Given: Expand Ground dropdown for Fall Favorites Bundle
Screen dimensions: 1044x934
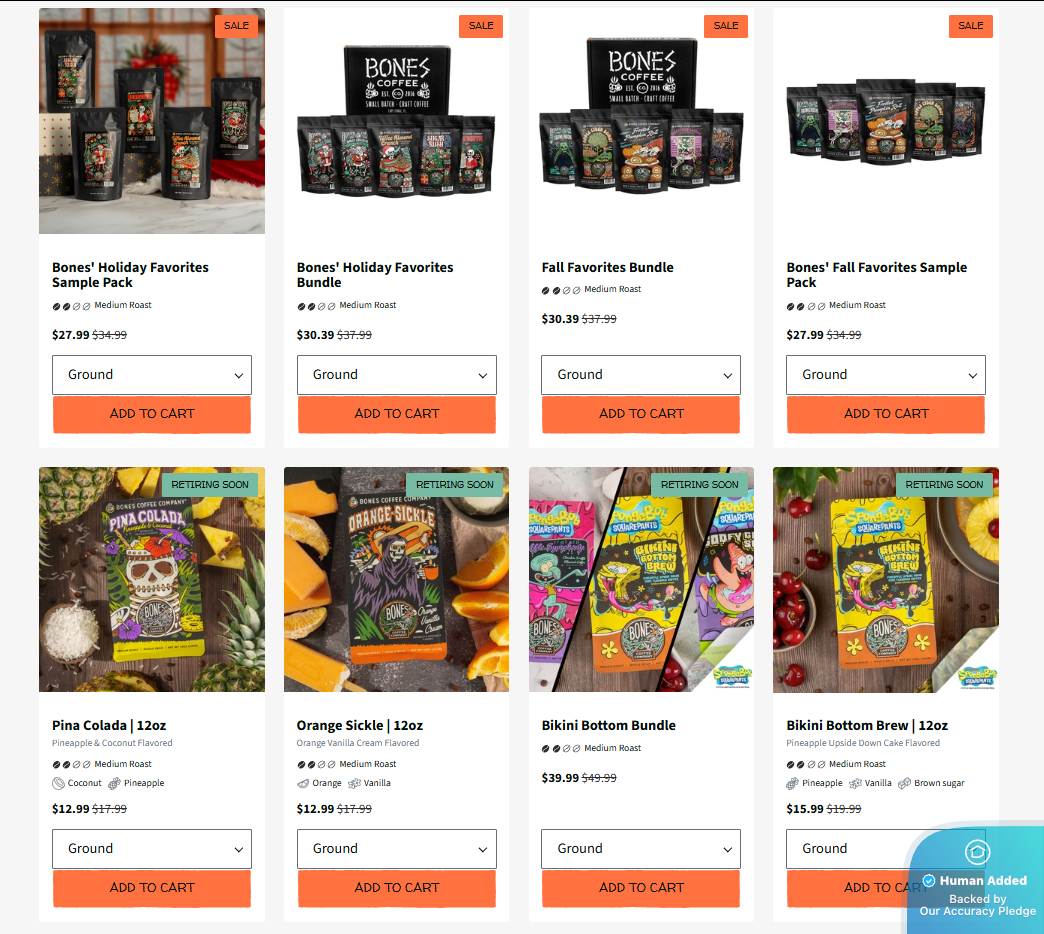Looking at the screenshot, I should pyautogui.click(x=641, y=375).
